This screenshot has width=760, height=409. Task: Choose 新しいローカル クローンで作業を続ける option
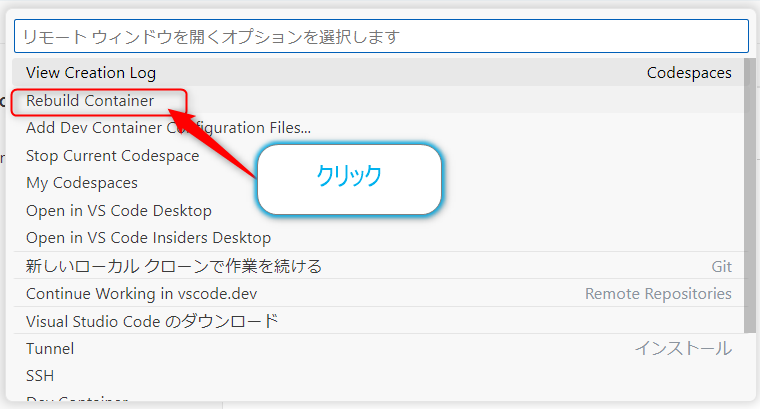click(x=378, y=266)
